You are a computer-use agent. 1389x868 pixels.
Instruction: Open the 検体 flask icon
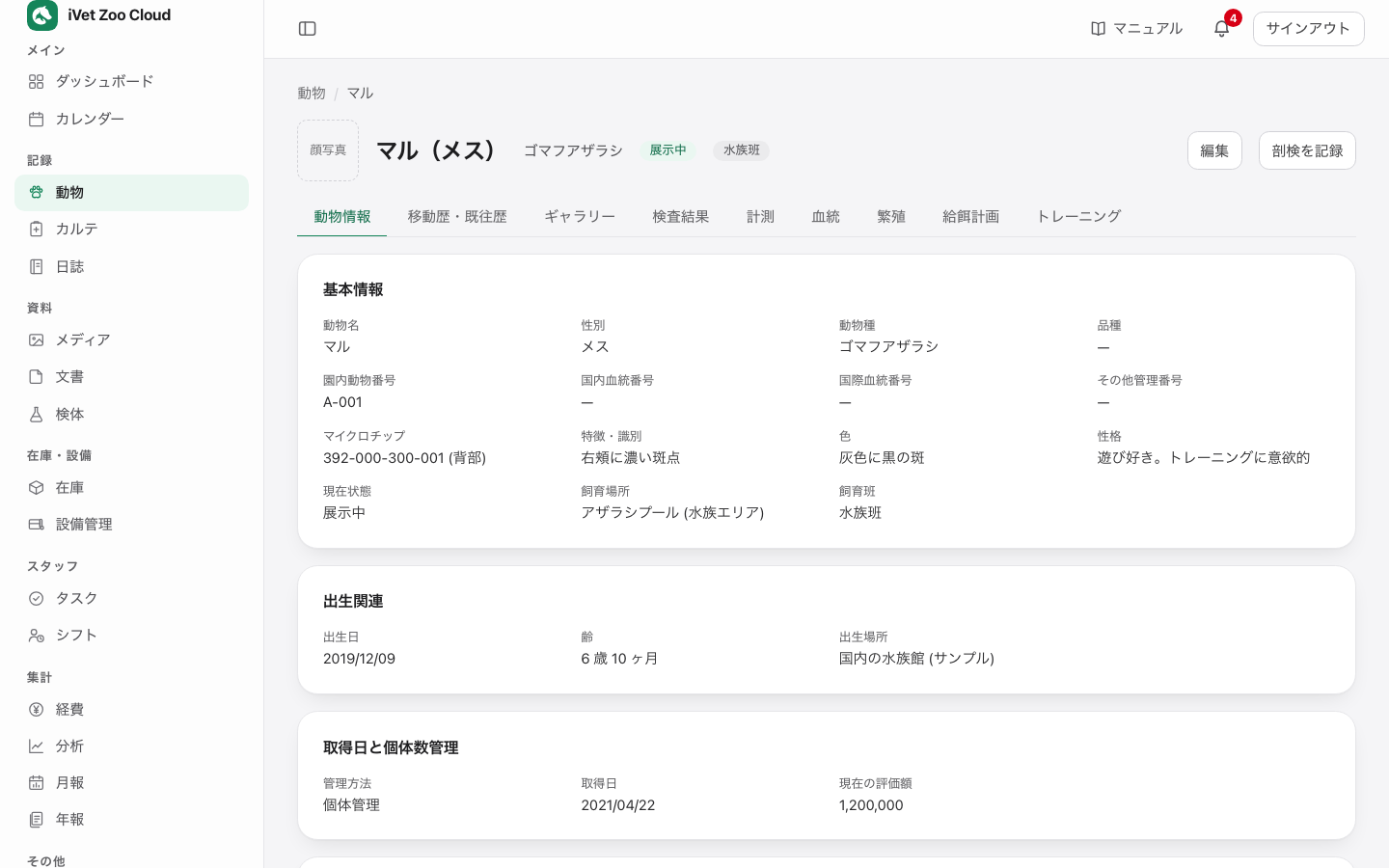click(x=37, y=414)
